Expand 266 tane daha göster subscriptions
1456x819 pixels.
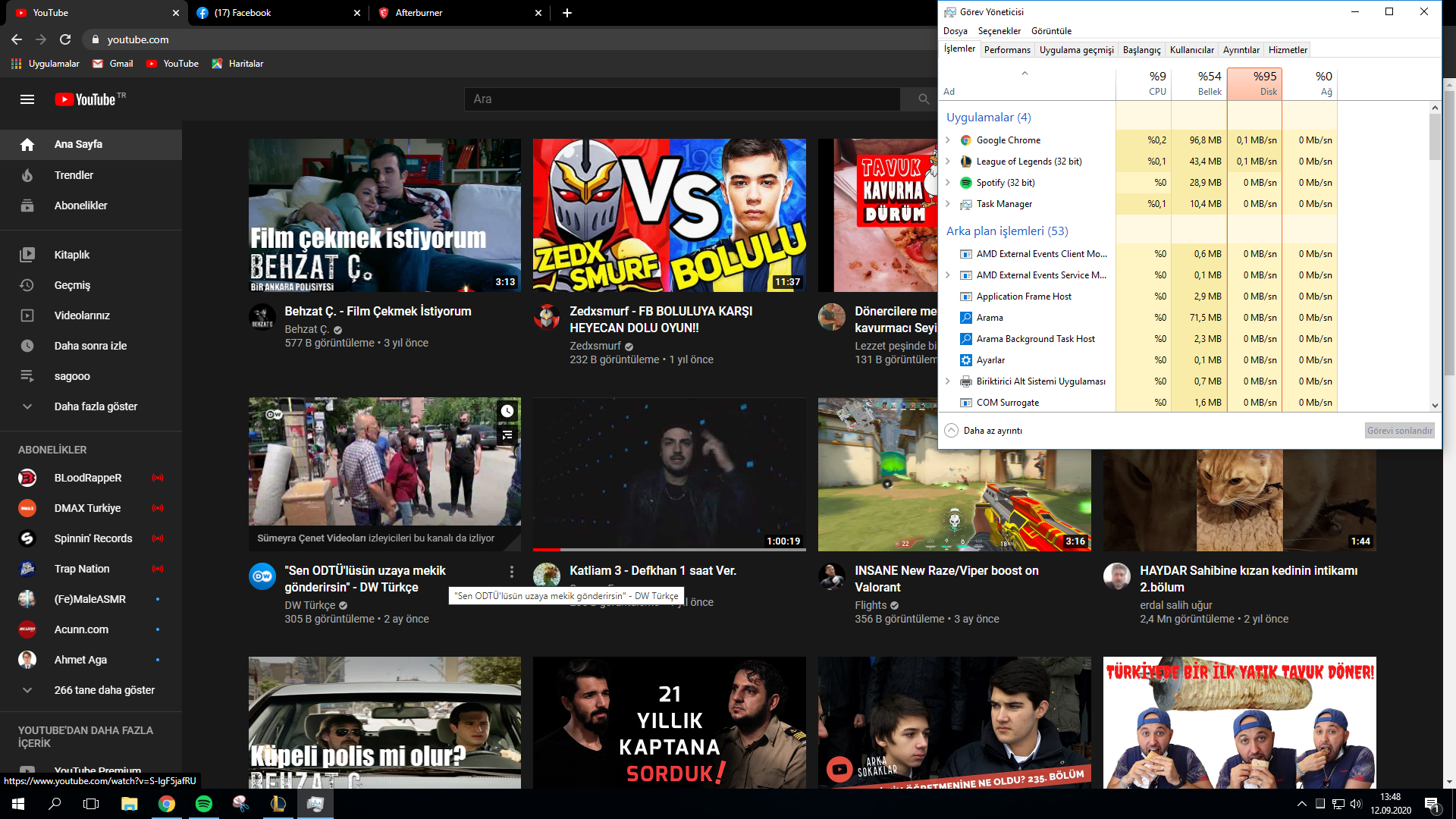pos(91,690)
